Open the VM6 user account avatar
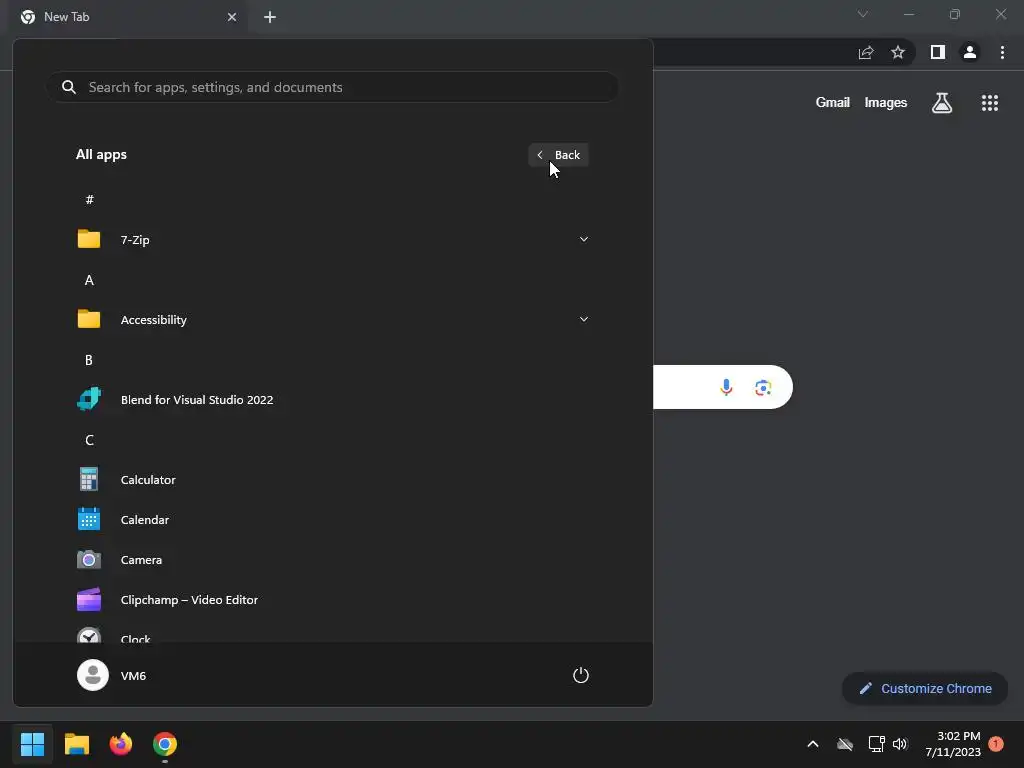The image size is (1024, 768). (x=93, y=675)
